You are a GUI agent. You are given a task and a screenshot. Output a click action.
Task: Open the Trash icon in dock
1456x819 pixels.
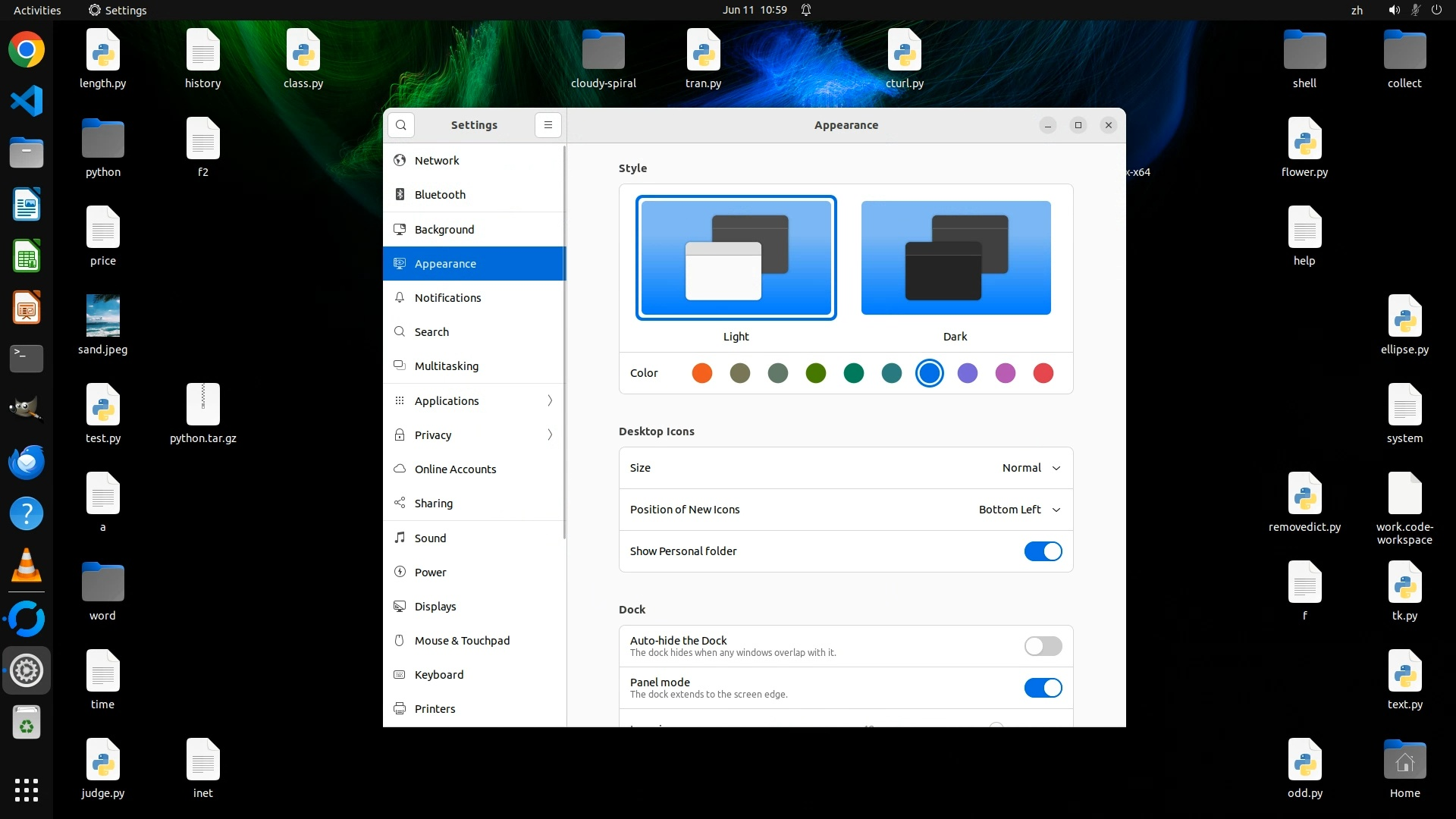(x=27, y=723)
